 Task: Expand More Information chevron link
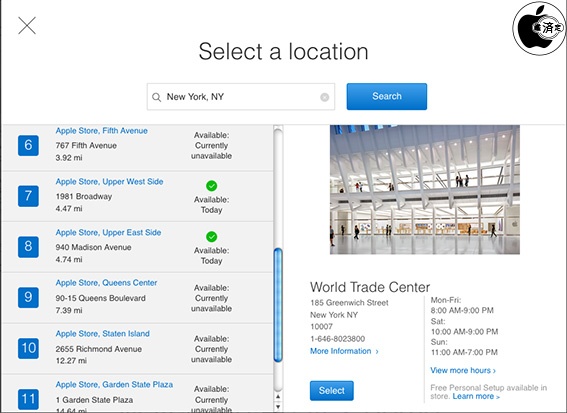(x=344, y=351)
